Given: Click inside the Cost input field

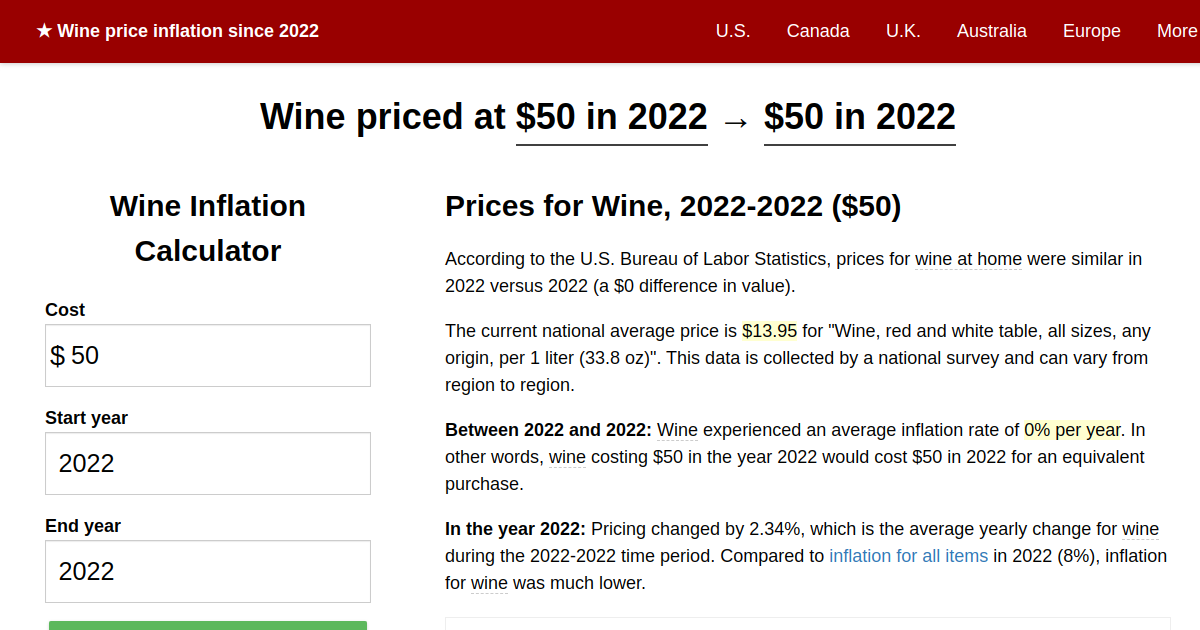Looking at the screenshot, I should coord(207,355).
